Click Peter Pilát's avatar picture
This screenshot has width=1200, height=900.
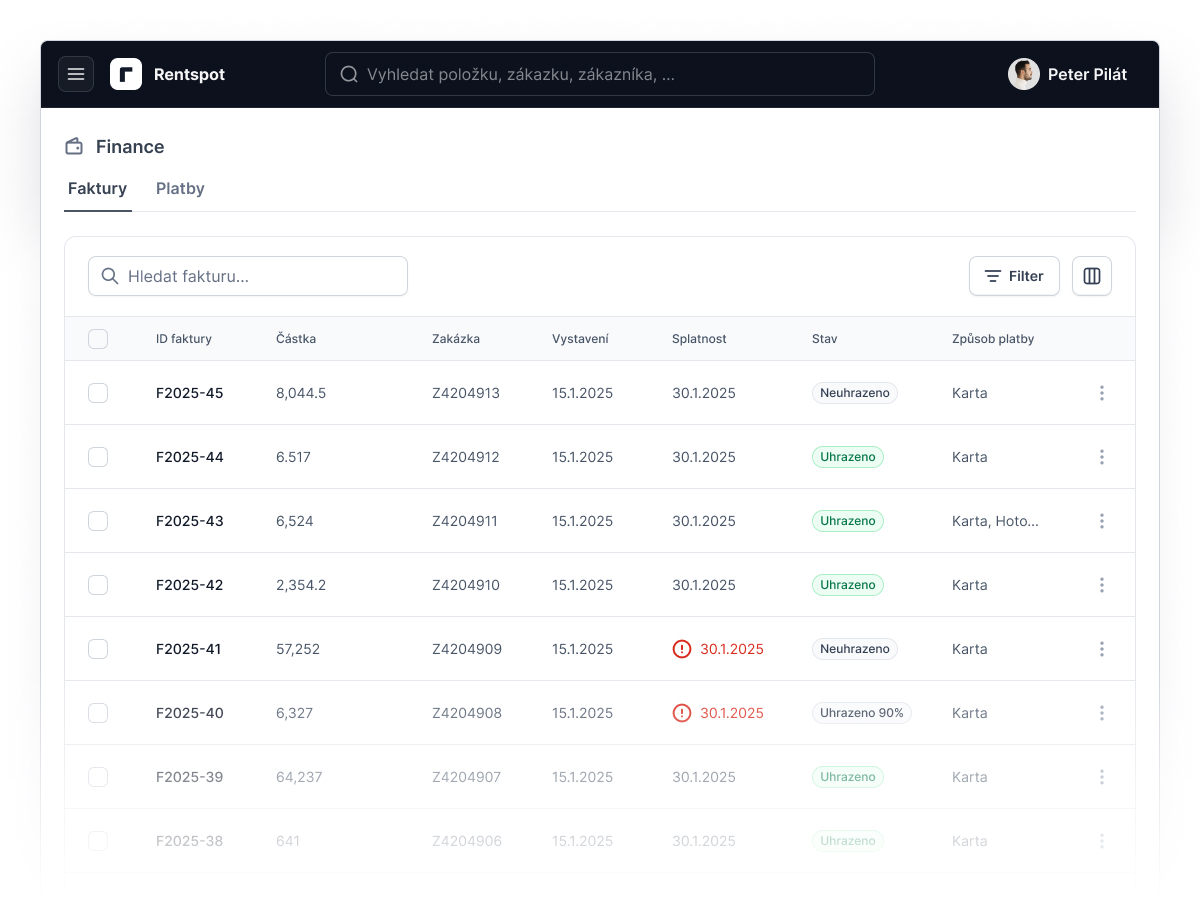[x=1024, y=74]
